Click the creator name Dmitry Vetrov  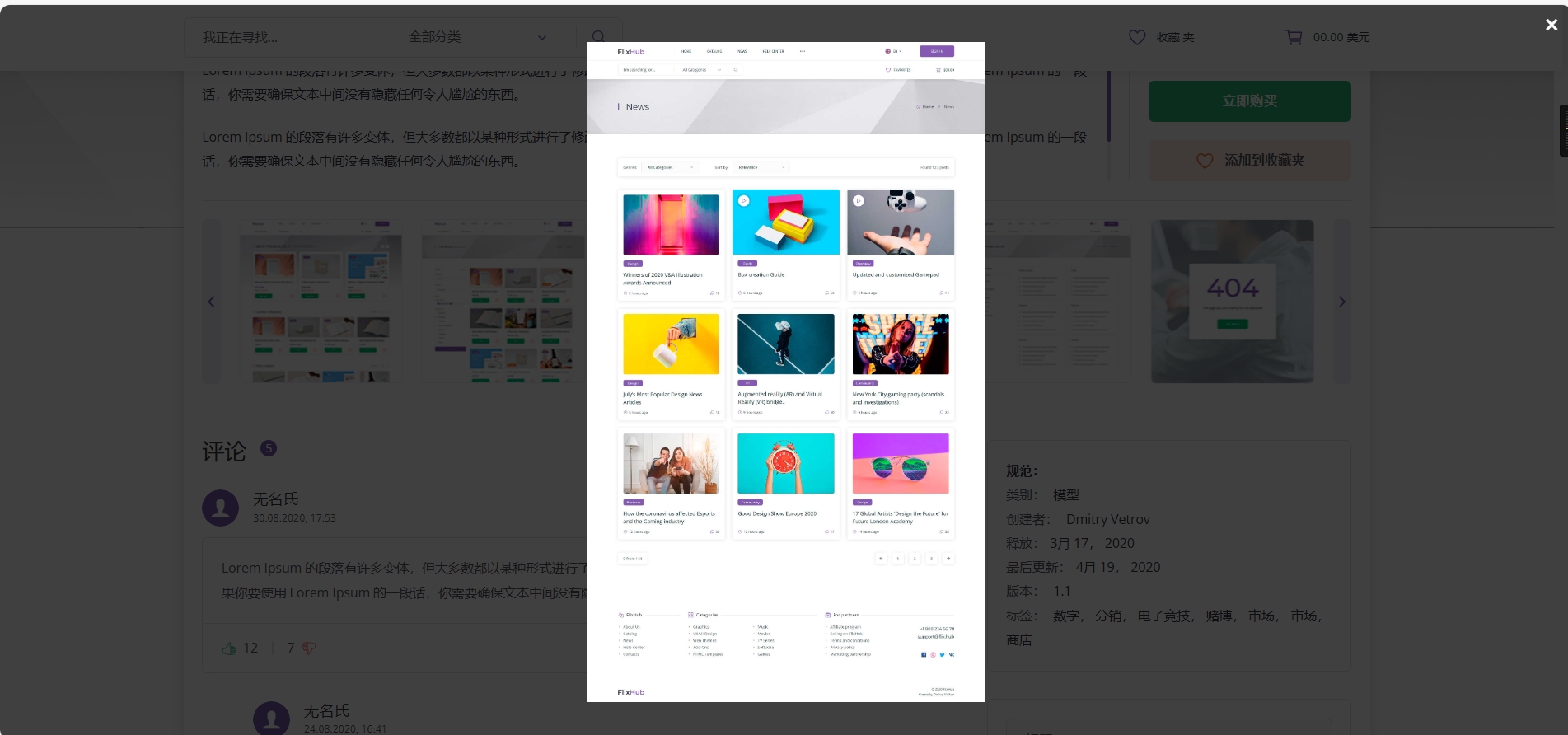1107,519
